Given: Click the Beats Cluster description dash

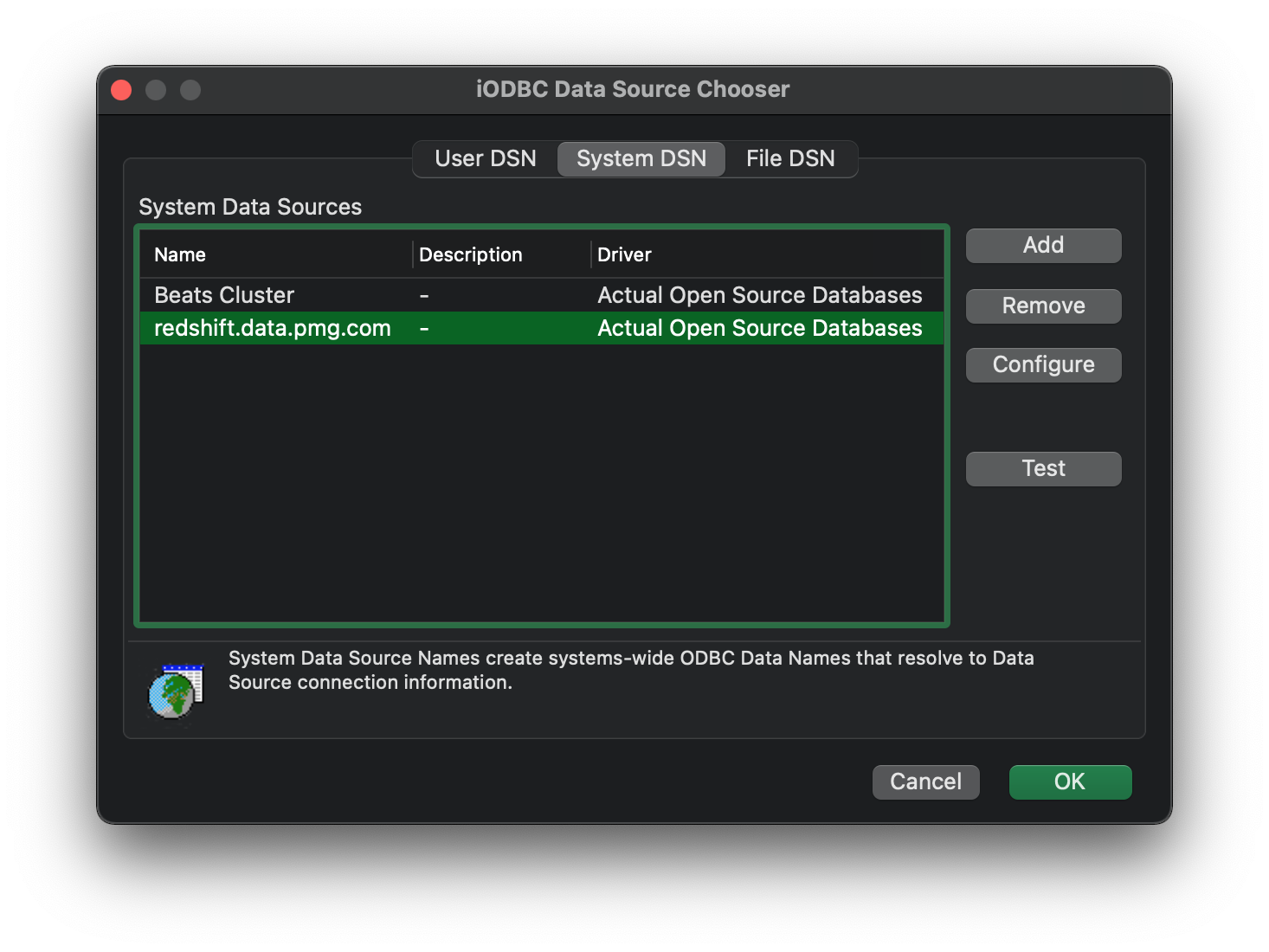Looking at the screenshot, I should click(424, 296).
